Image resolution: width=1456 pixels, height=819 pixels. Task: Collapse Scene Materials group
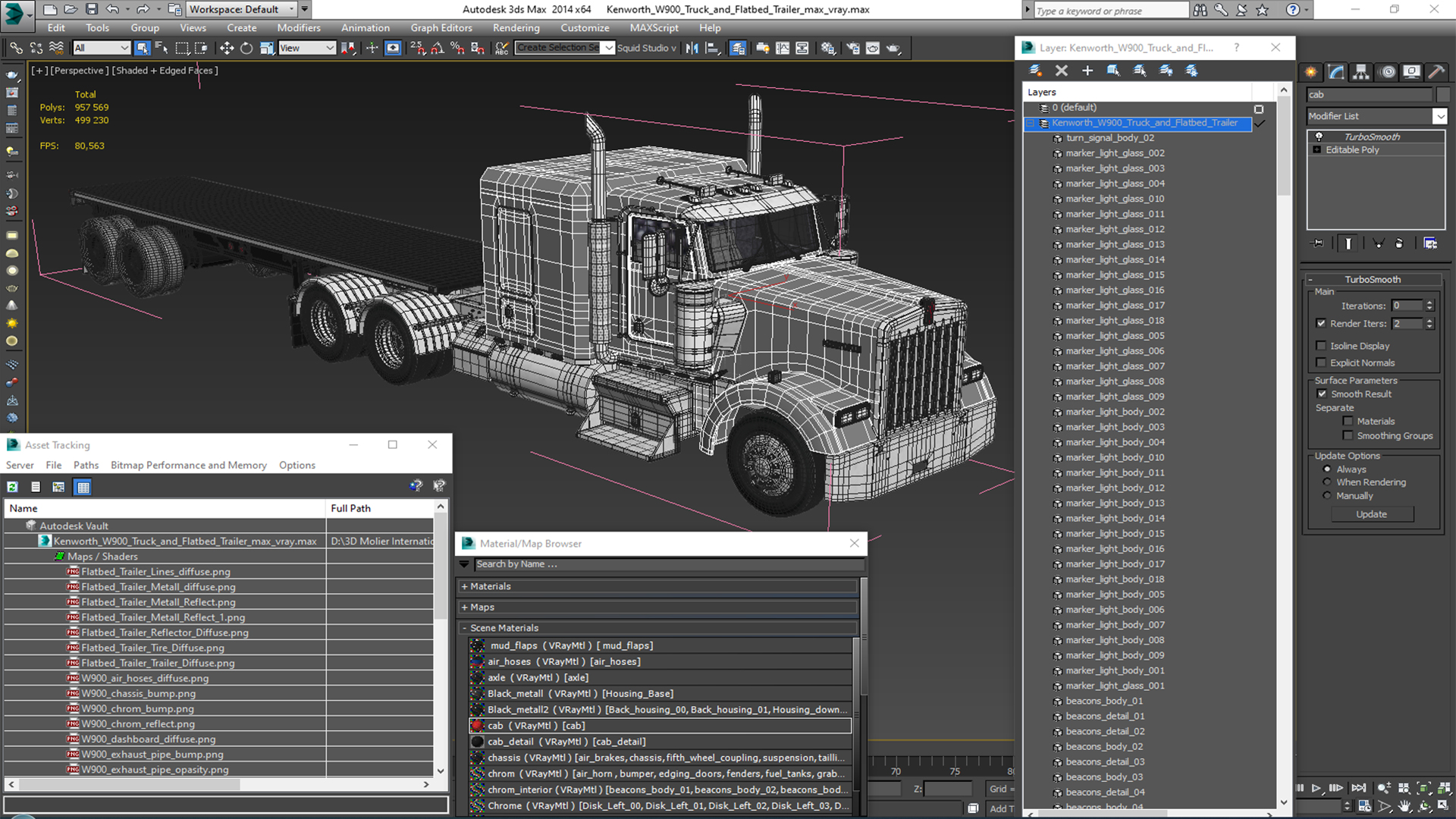[x=464, y=628]
